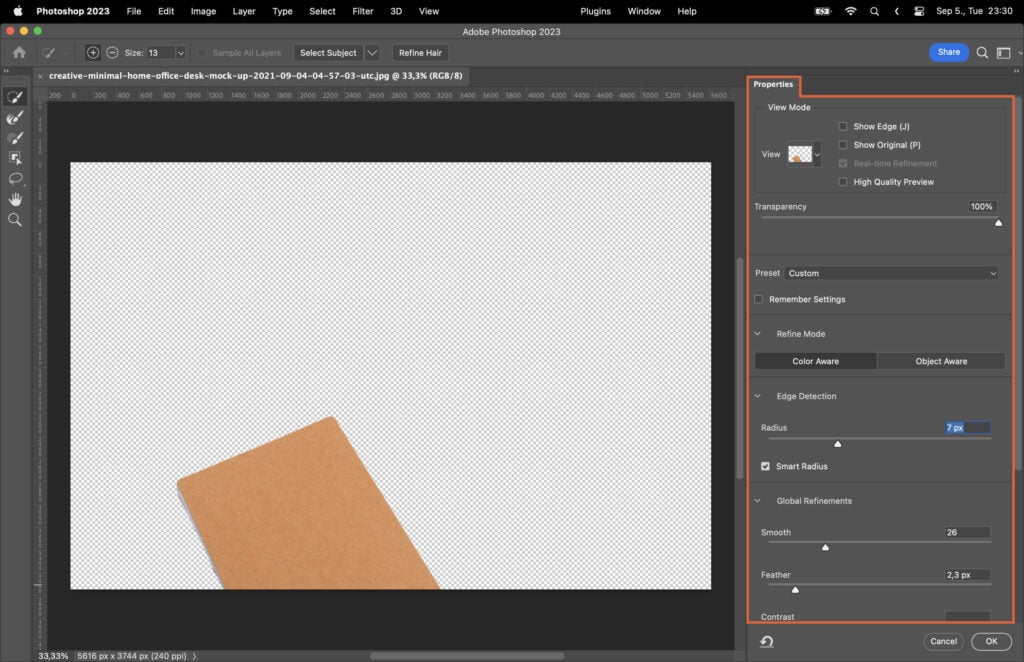Select the Brush tool in the sidebar
The width and height of the screenshot is (1024, 662).
coord(16,137)
